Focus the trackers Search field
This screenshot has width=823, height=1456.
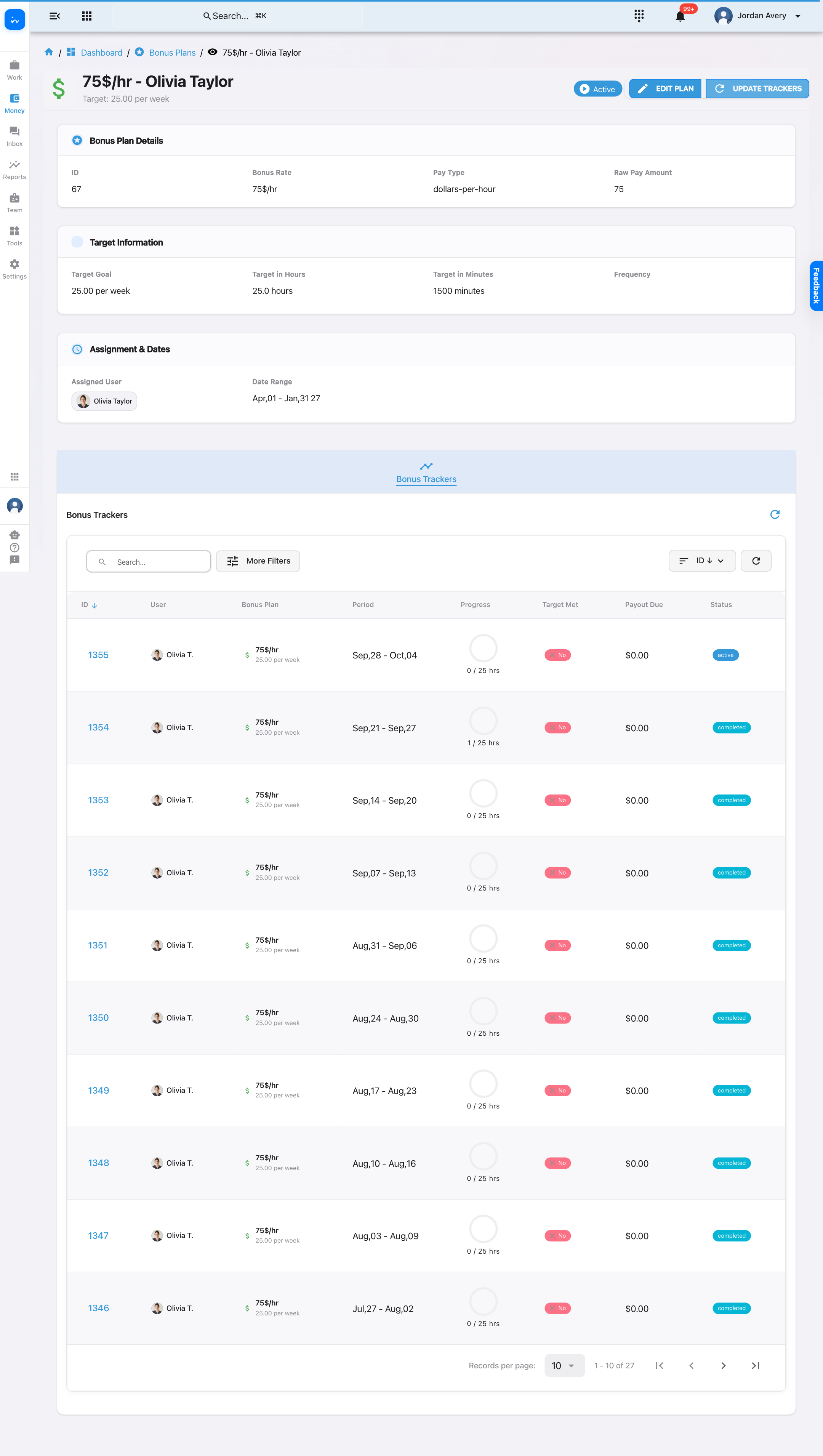[148, 561]
